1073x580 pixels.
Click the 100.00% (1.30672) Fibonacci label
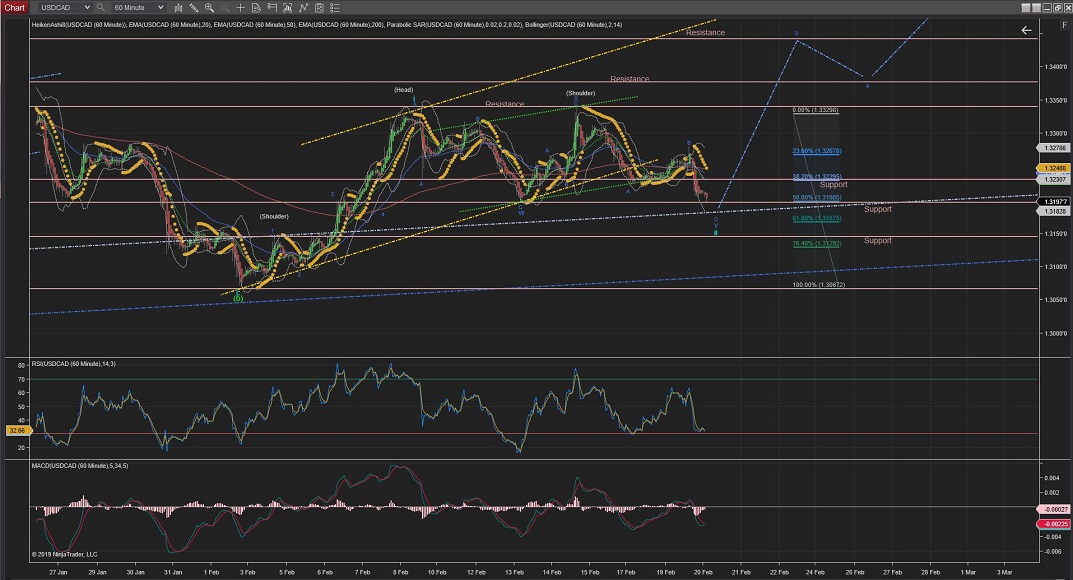[x=818, y=285]
